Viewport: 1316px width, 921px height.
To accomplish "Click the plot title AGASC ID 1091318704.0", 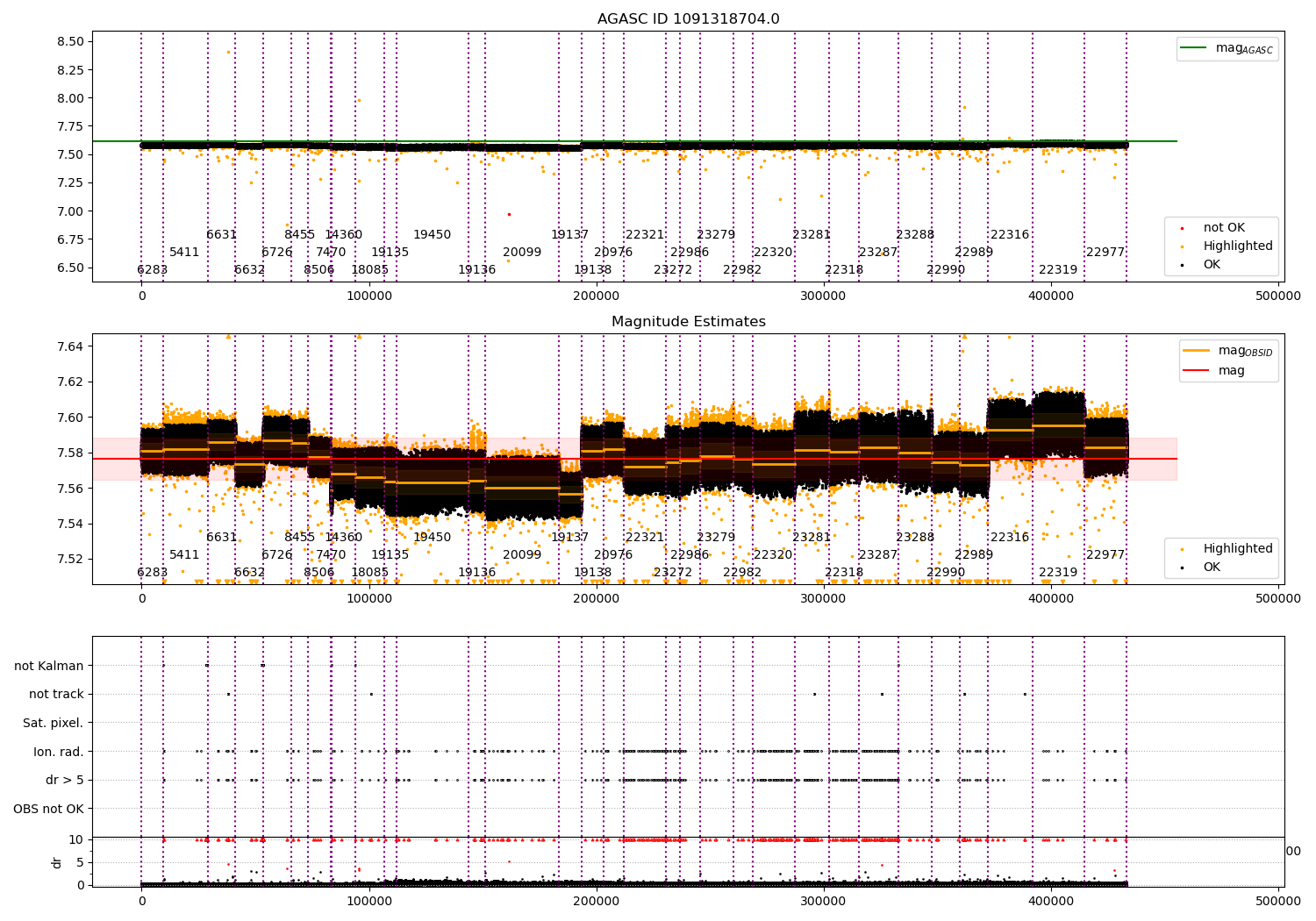I will [x=689, y=19].
